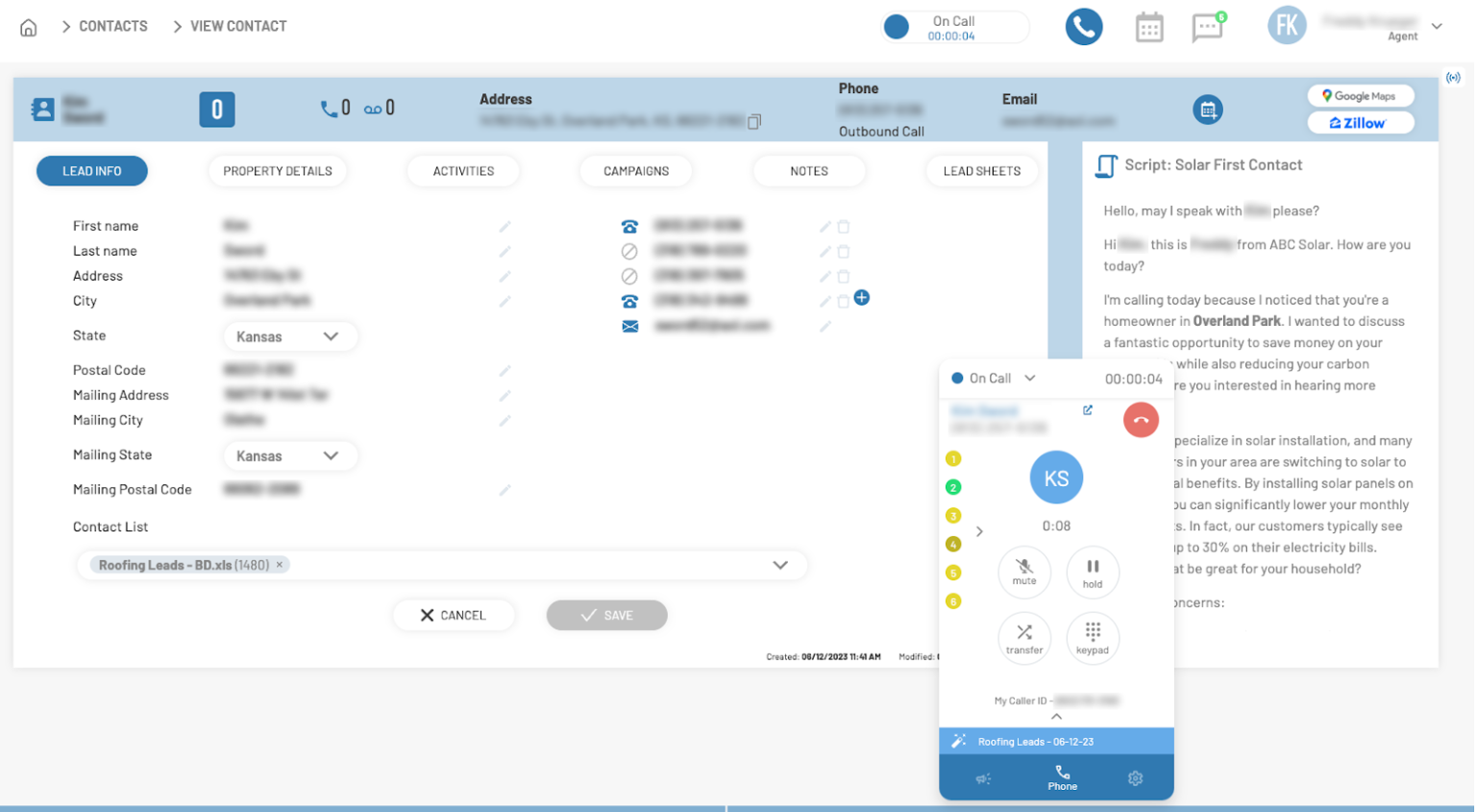Open the phone dialer from the top bar
The height and width of the screenshot is (812, 1476).
[x=1084, y=26]
